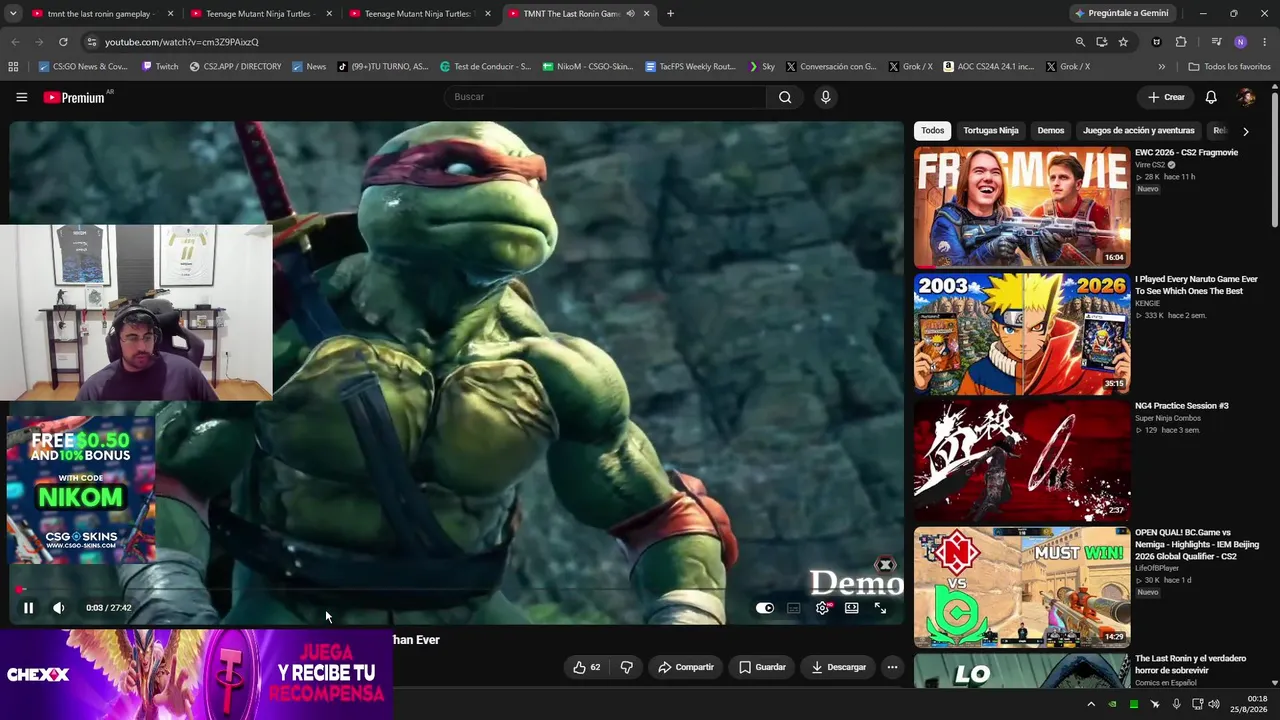Click the YouTube Buscar search field

[x=606, y=97]
